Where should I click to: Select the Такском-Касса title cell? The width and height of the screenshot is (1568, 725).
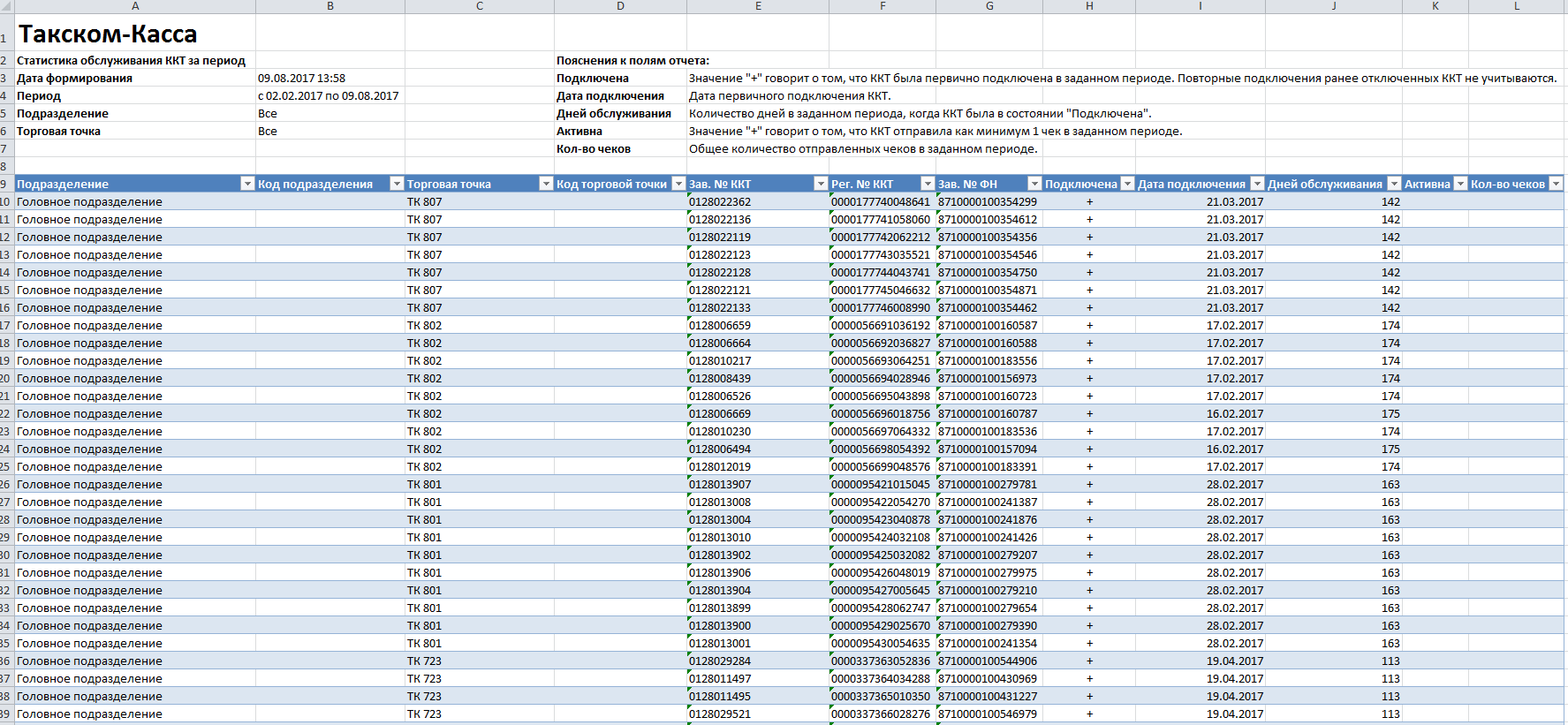[x=108, y=34]
